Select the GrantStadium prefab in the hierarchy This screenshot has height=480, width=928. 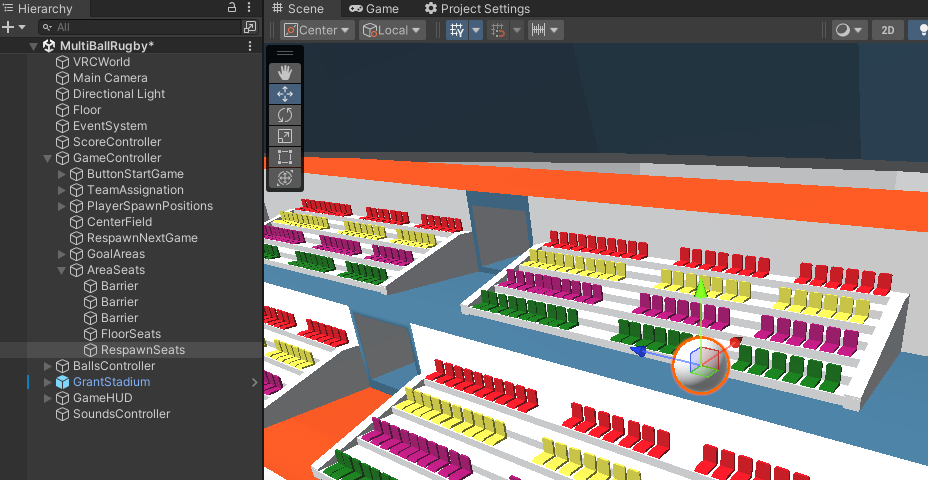coord(111,382)
